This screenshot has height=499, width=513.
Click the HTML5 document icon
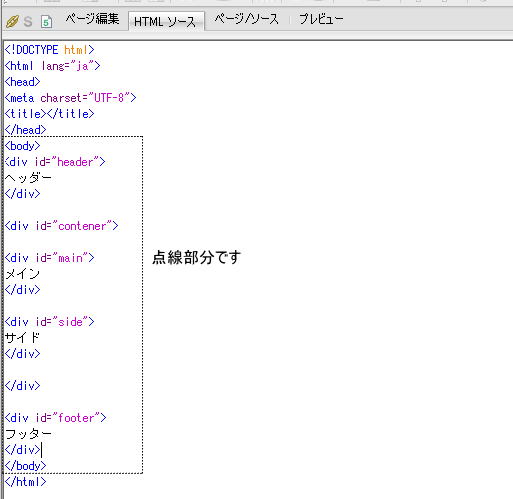[46, 22]
